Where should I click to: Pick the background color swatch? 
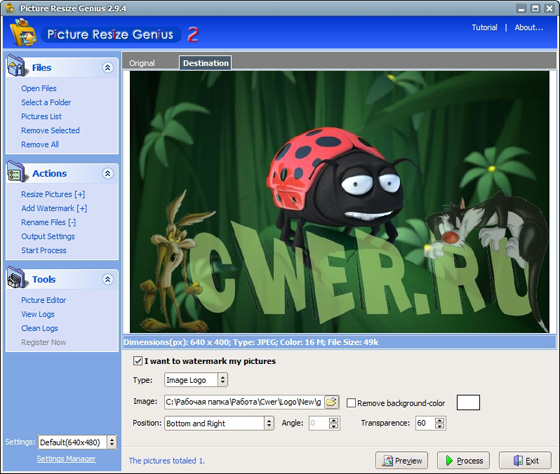click(x=468, y=403)
